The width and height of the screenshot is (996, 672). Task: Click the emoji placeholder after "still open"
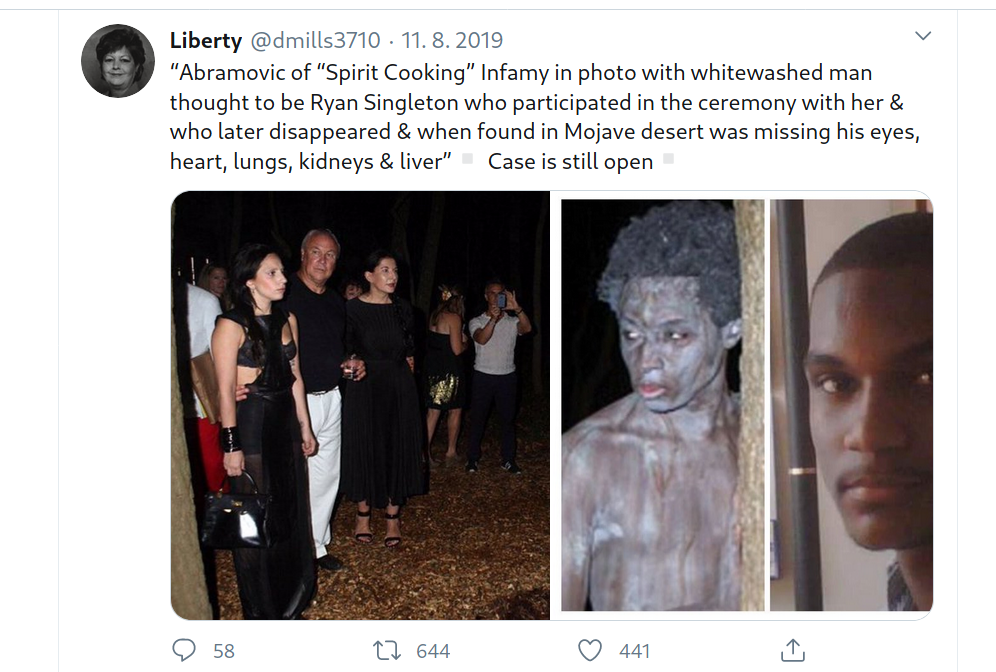pyautogui.click(x=668, y=159)
